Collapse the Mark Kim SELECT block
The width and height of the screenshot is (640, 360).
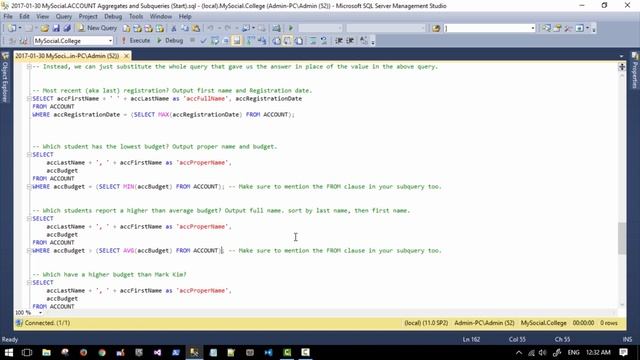pos(29,282)
